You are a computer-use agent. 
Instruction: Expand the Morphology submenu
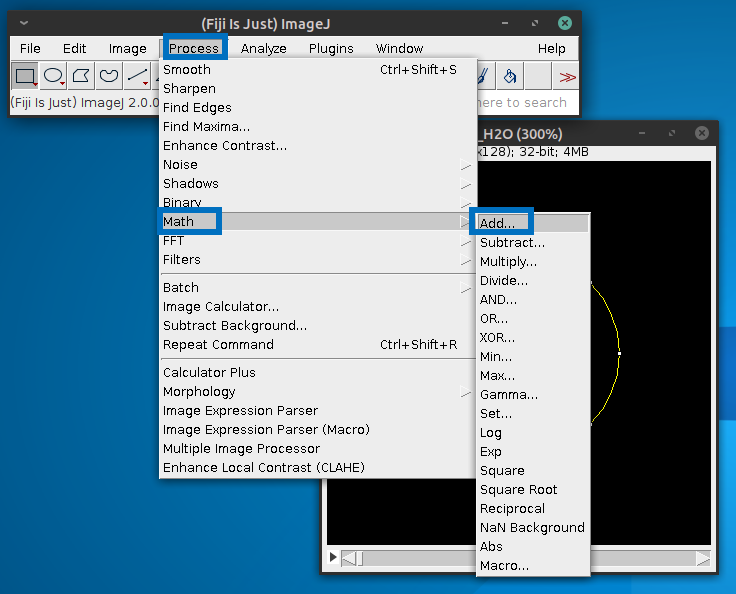[318, 392]
